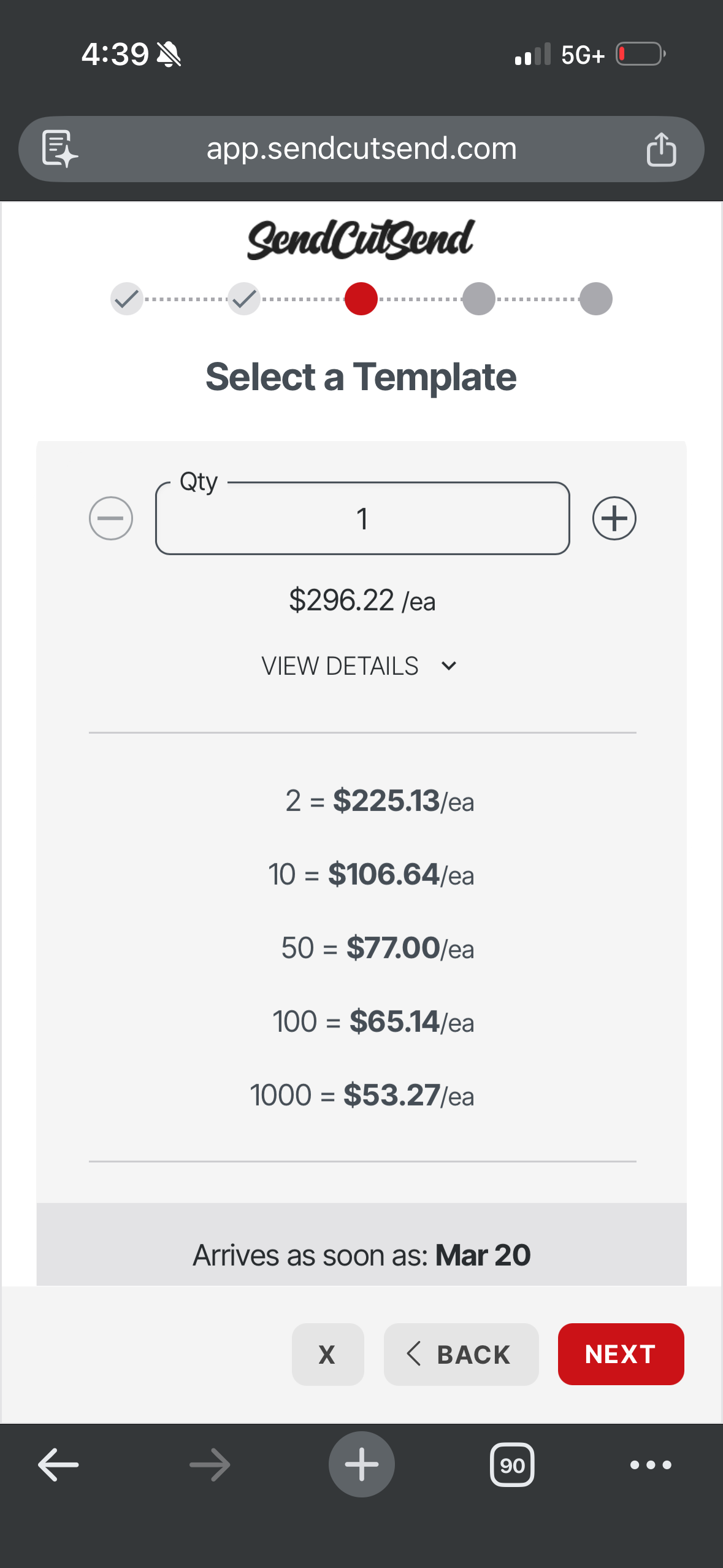This screenshot has width=723, height=1568.
Task: Tap the share icon in address bar
Action: point(661,149)
